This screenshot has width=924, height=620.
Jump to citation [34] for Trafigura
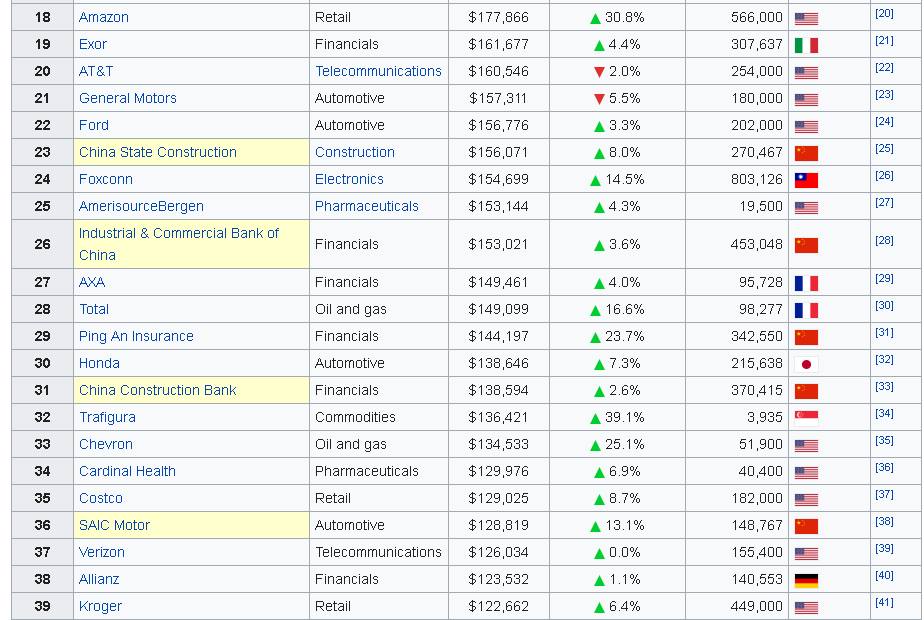(884, 414)
